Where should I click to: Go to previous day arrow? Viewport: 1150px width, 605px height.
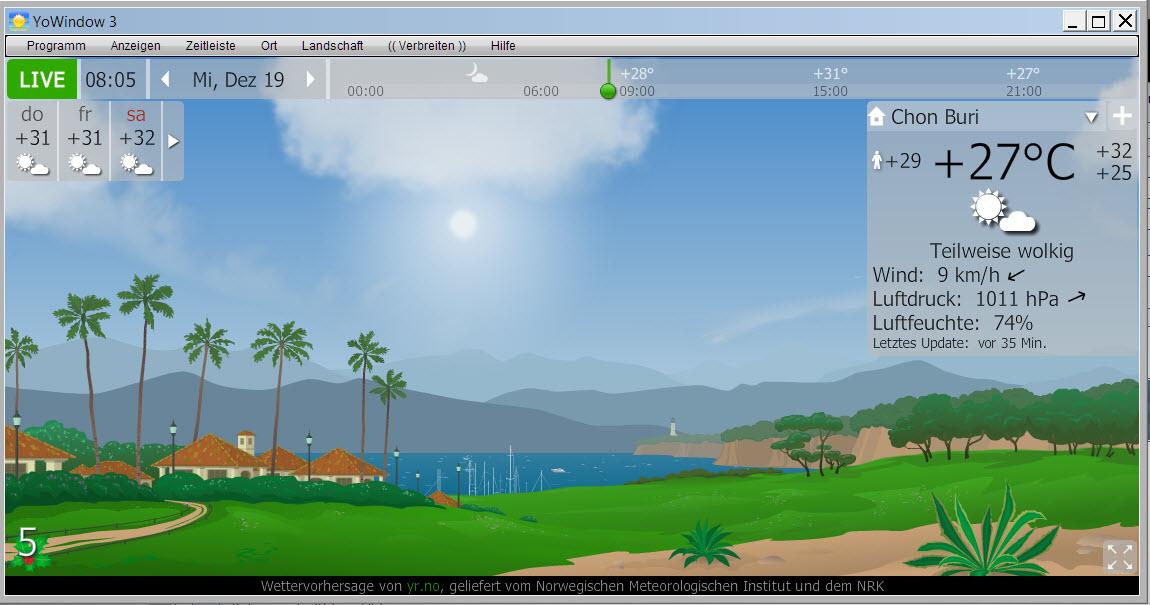click(x=166, y=80)
